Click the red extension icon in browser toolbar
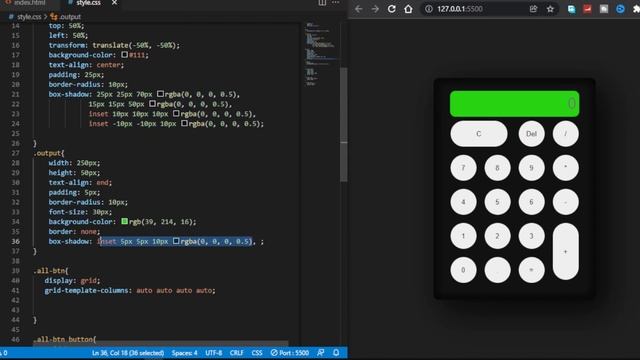 [587, 9]
